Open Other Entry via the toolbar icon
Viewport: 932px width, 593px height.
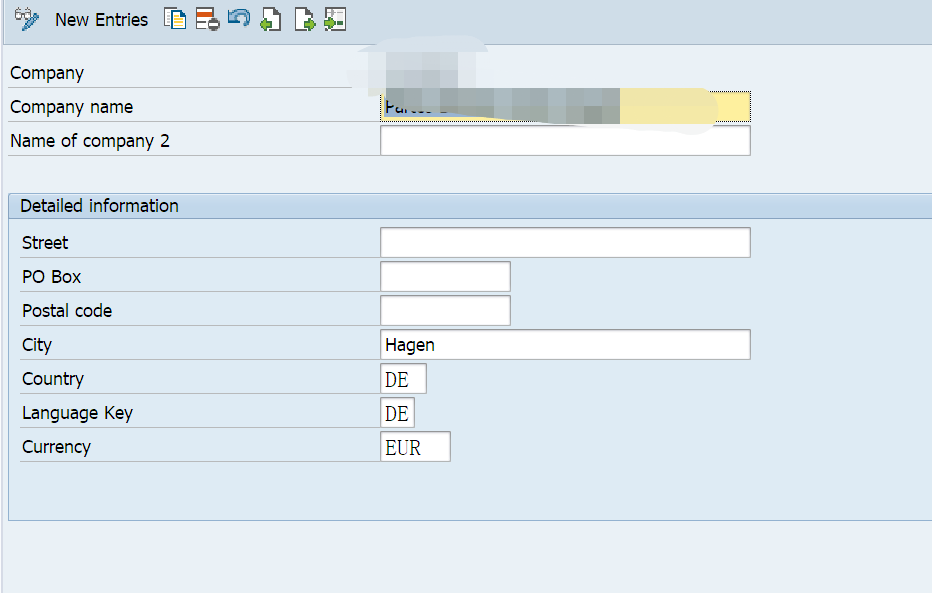click(335, 19)
